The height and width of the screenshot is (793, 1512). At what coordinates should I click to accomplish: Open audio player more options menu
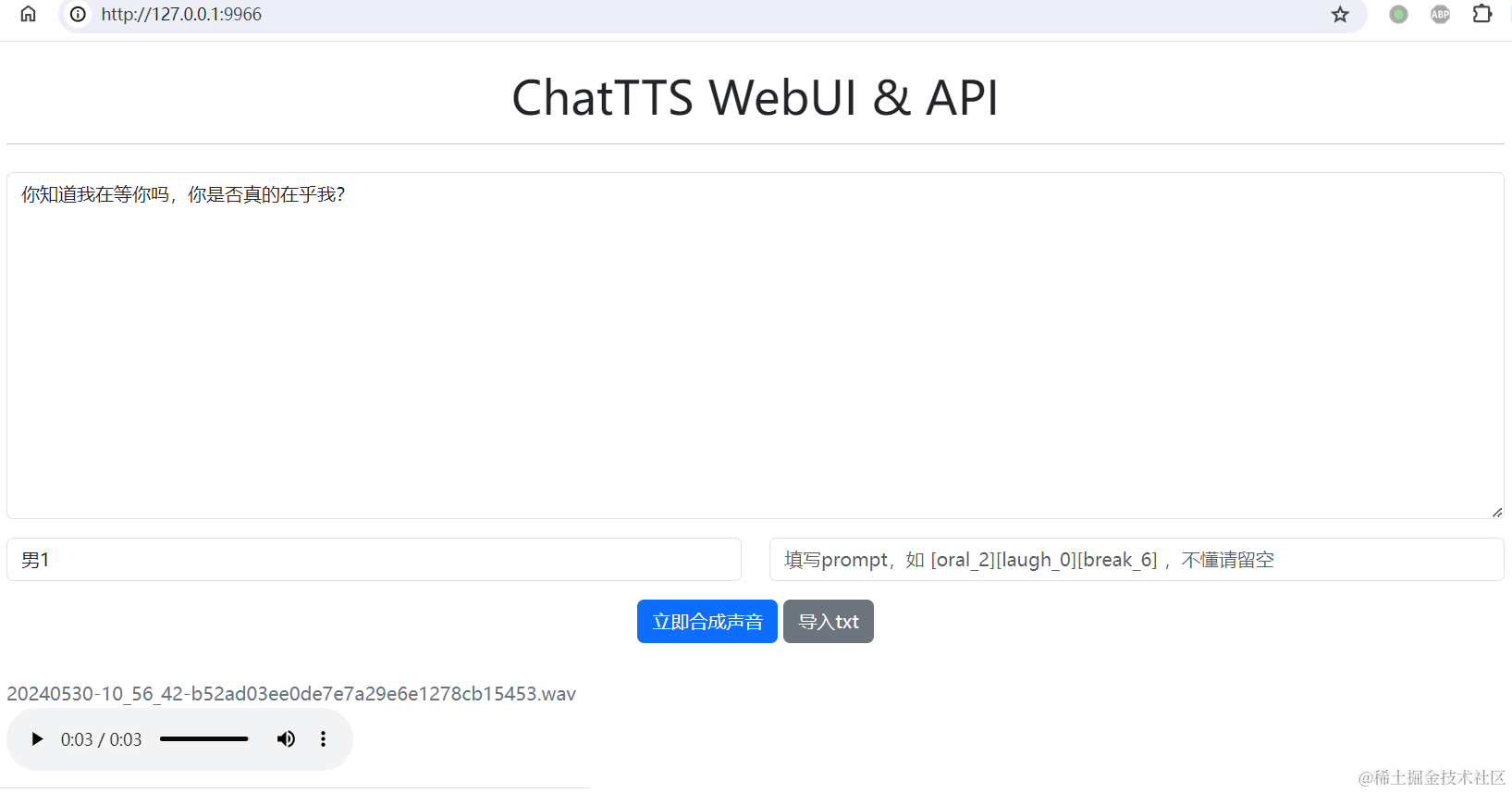click(x=323, y=739)
